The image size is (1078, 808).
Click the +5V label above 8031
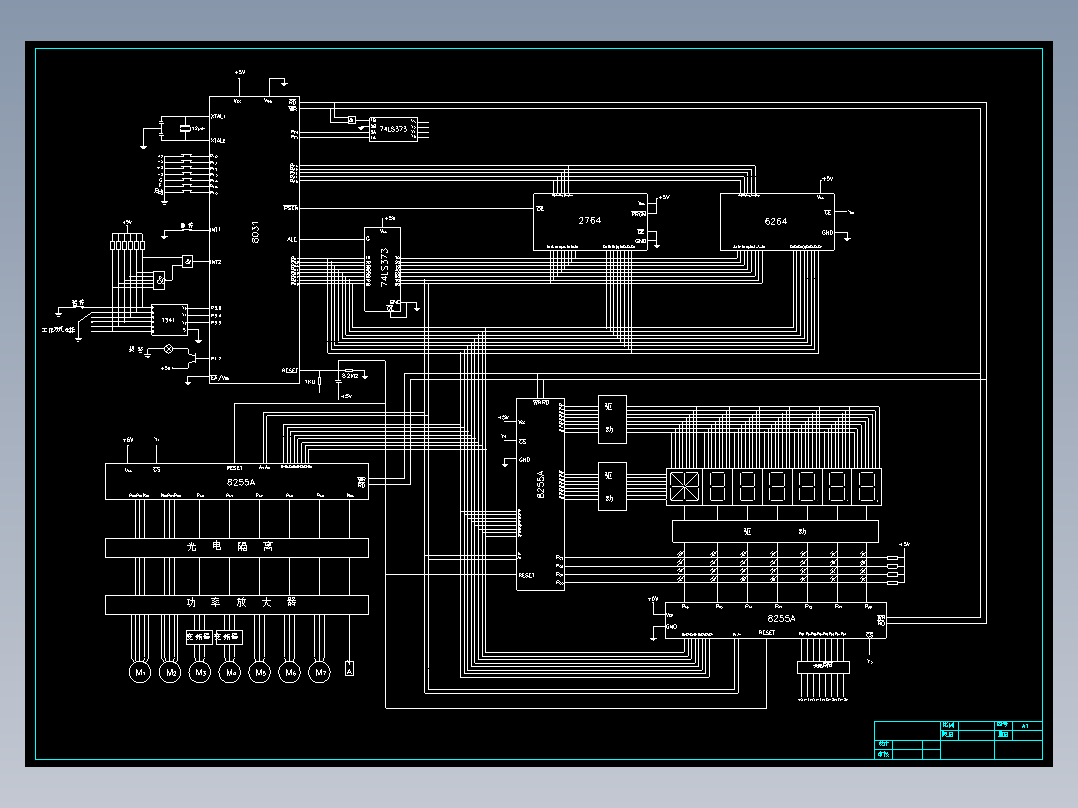click(239, 72)
